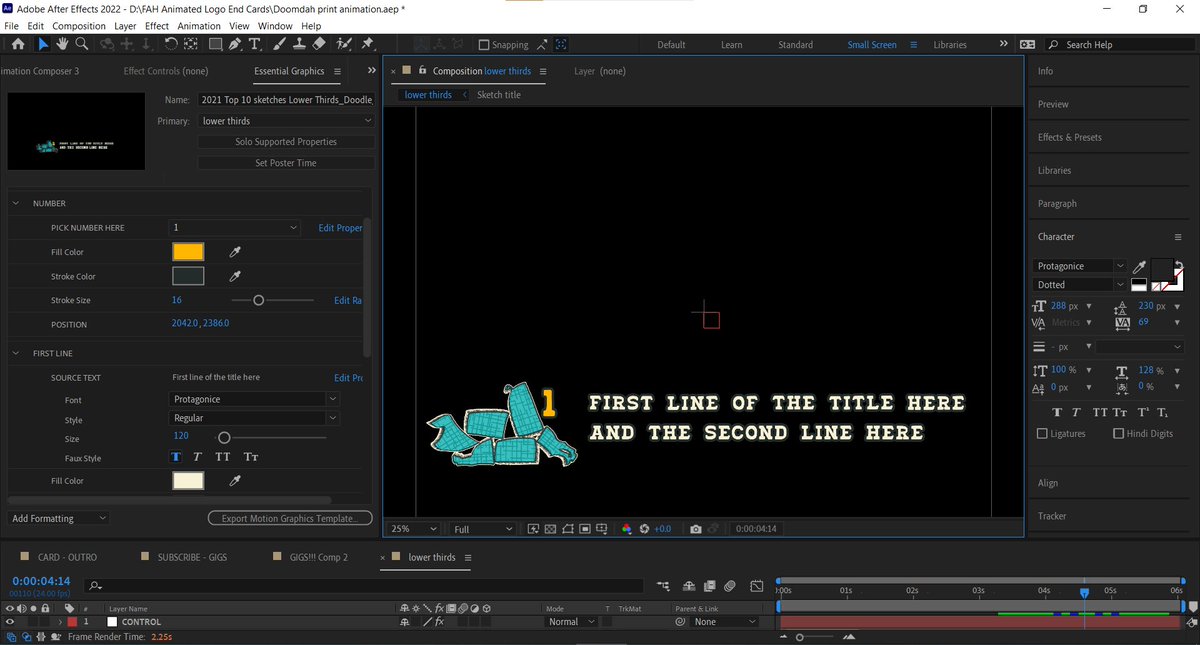Enable Hindi Digits checkbox
Screen dimensions: 1200x645
[1118, 434]
